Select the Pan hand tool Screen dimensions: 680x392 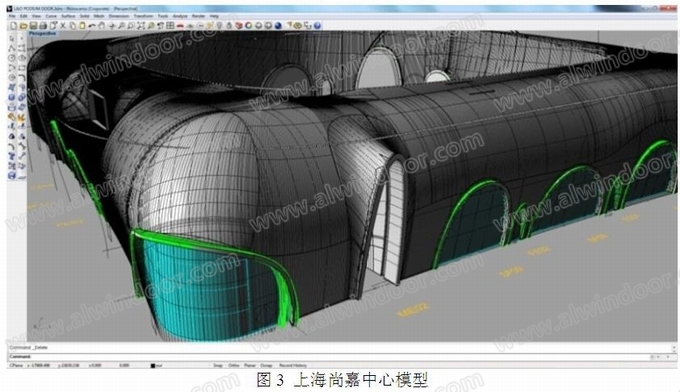(101, 26)
